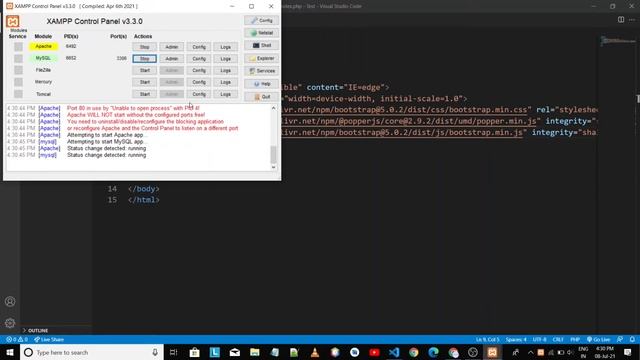Open XAMPP Help
Image resolution: width=640 pixels, height=360 pixels.
pos(262,84)
